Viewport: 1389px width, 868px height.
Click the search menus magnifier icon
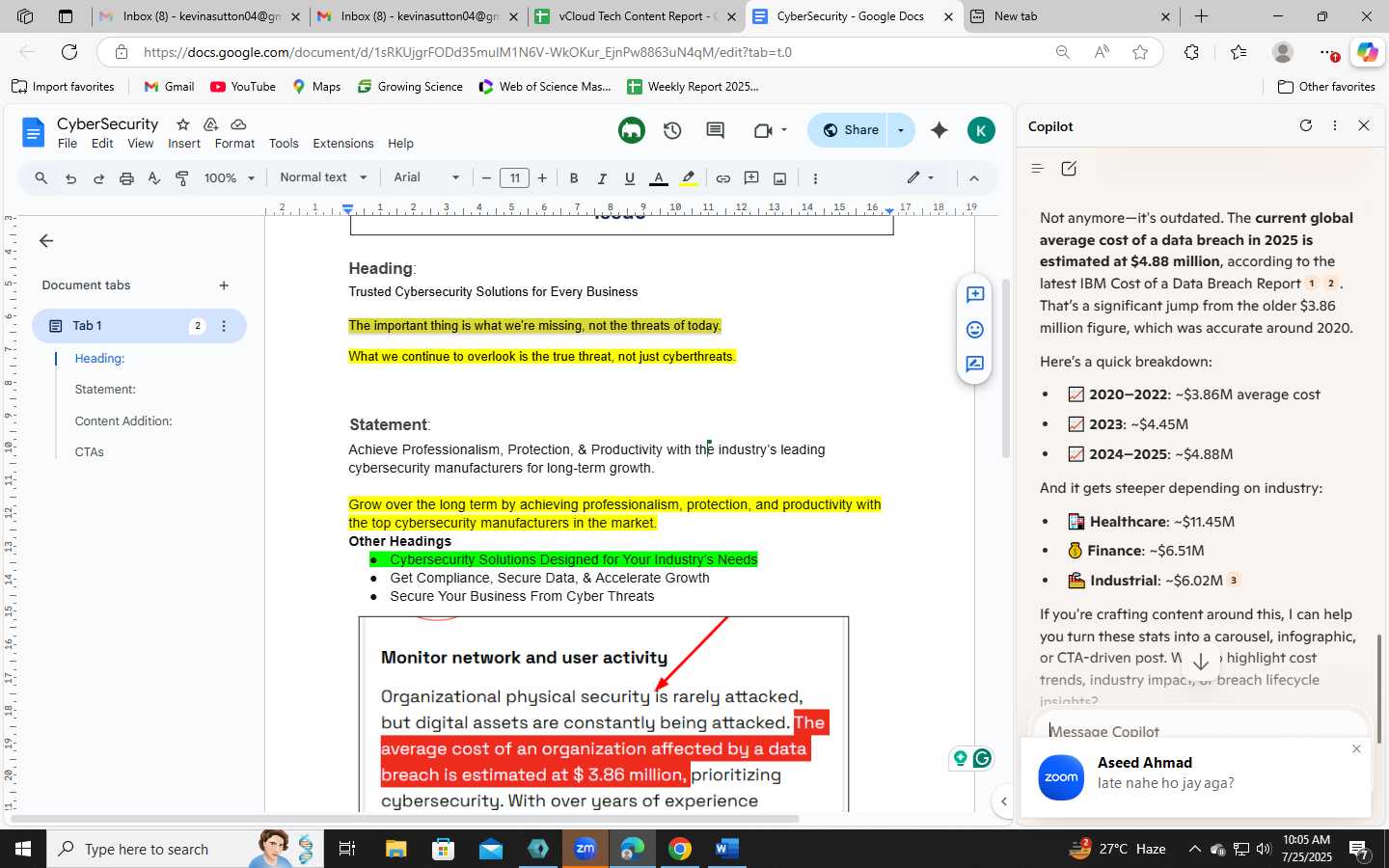click(41, 178)
